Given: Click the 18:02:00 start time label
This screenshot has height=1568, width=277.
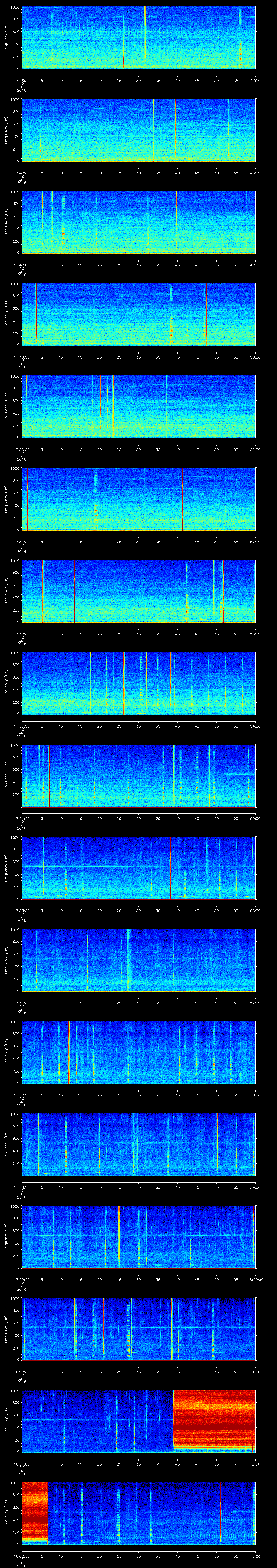Looking at the screenshot, I should (21, 1556).
